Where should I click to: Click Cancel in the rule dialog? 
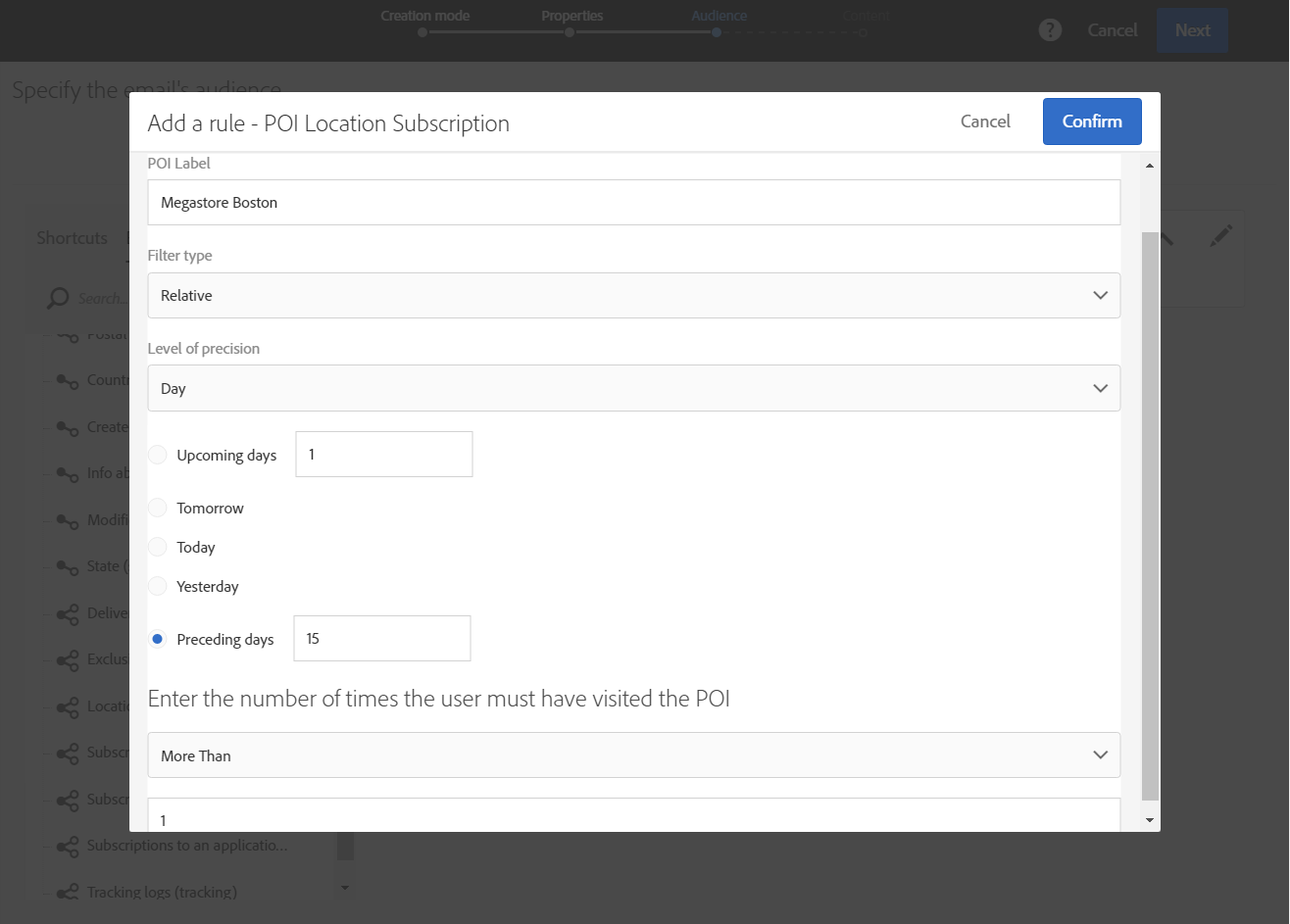click(x=985, y=122)
